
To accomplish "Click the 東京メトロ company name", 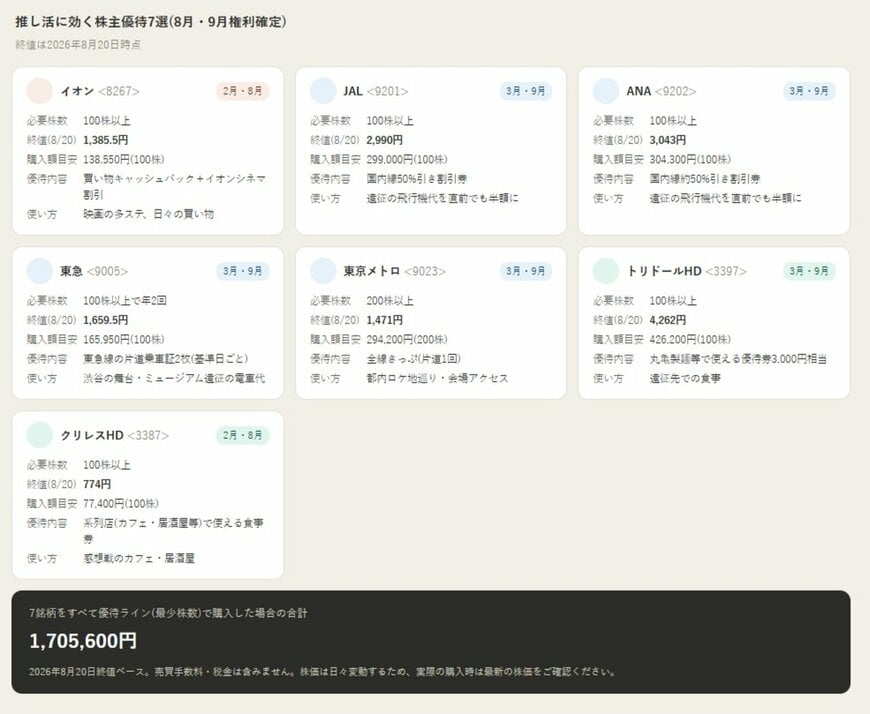I will [x=372, y=271].
